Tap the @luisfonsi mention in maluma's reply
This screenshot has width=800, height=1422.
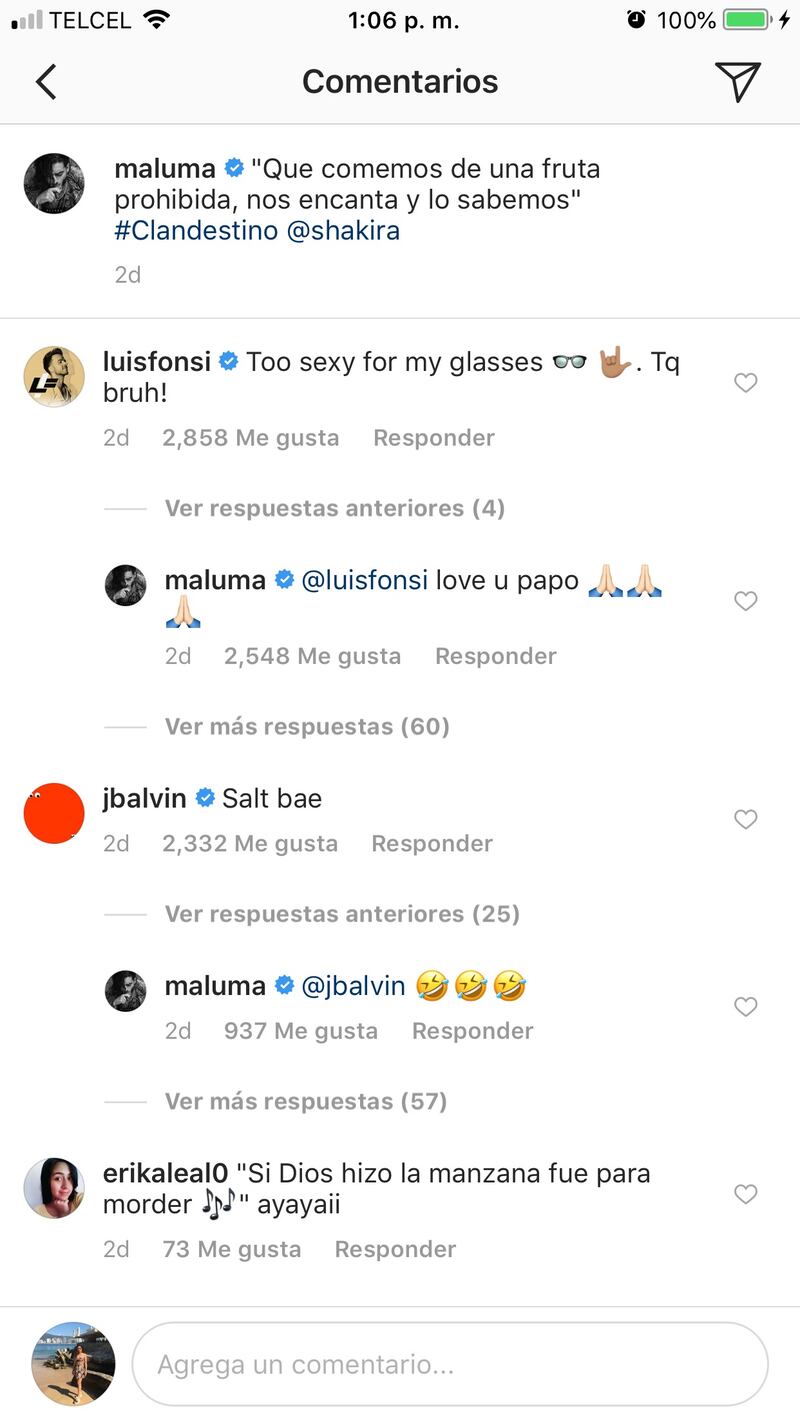click(364, 580)
